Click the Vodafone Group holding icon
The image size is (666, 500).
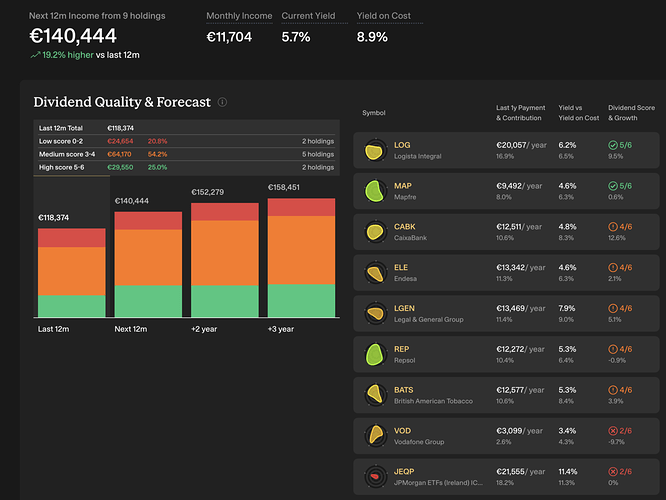pos(374,435)
